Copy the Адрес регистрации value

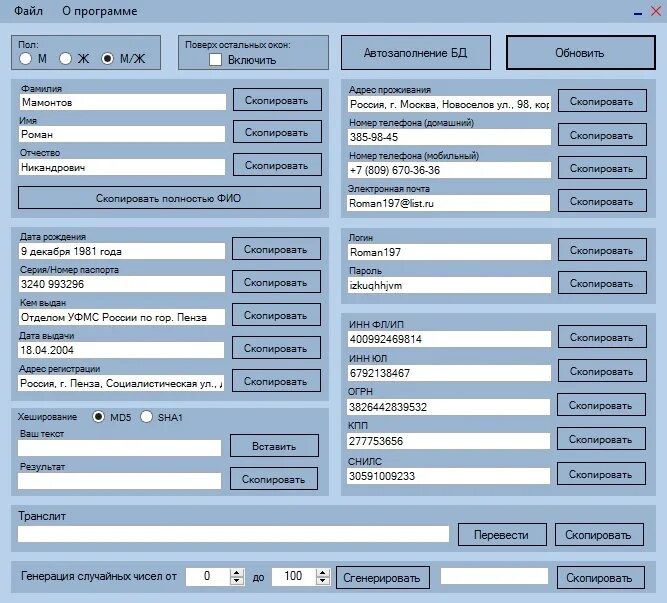pos(276,381)
